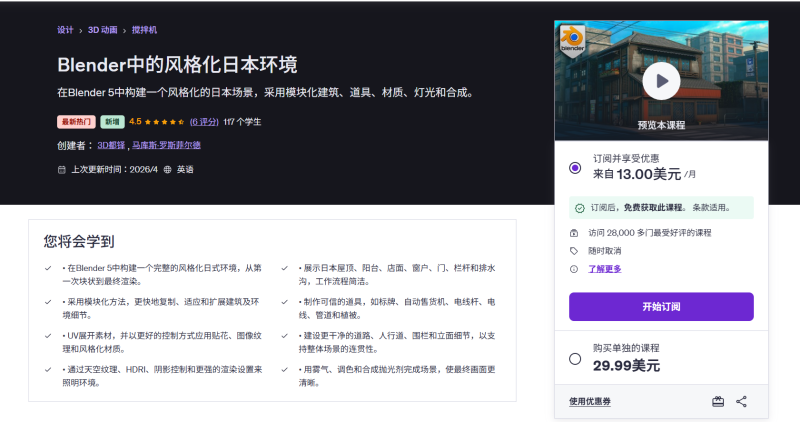800x422 pixels.
Task: Click the course access icon beside 访问 28,000
Action: click(574, 233)
